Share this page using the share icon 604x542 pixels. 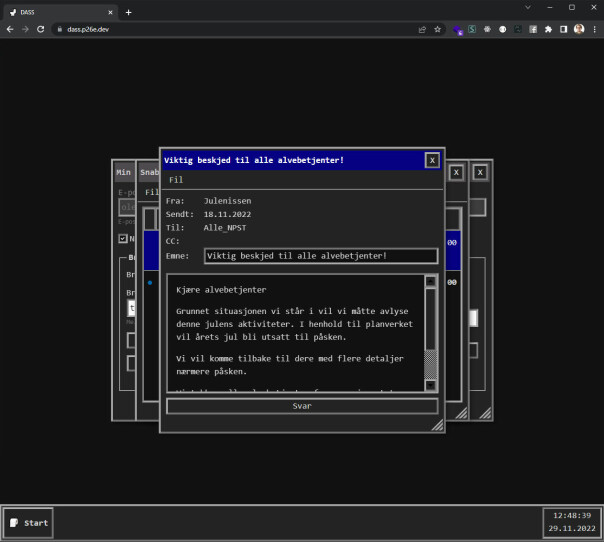point(422,29)
